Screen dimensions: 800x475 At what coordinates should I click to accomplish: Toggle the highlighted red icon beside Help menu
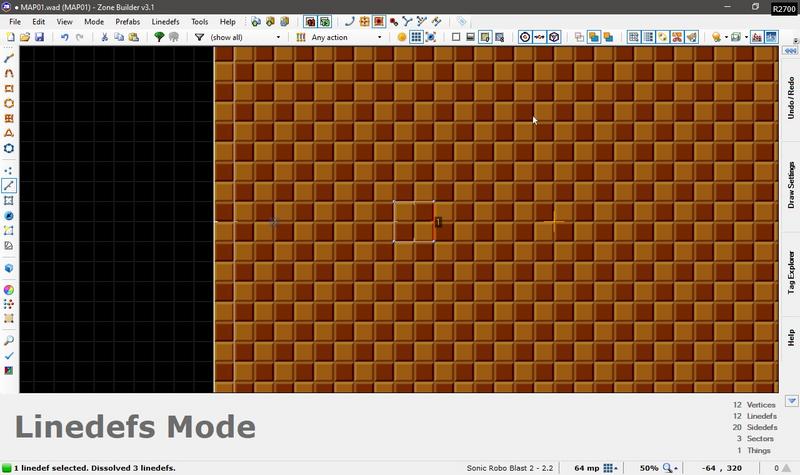pyautogui.click(x=310, y=21)
